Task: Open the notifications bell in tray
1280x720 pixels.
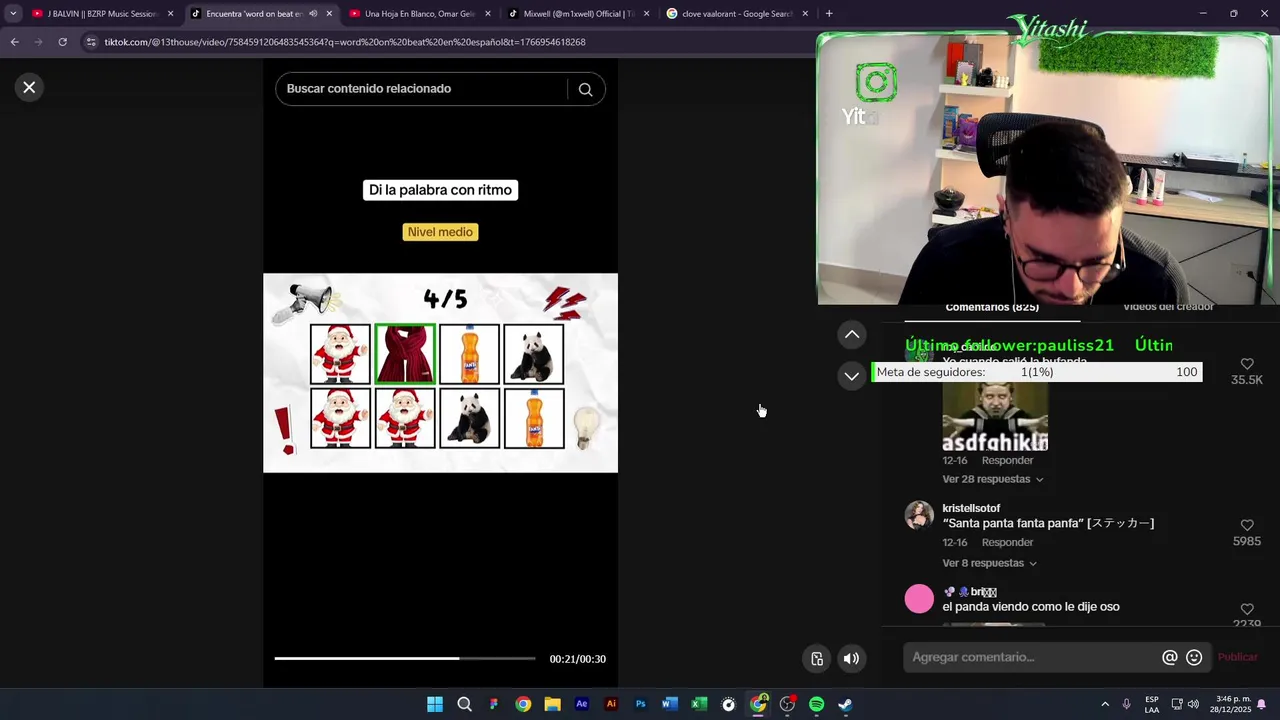Action: [x=1261, y=704]
